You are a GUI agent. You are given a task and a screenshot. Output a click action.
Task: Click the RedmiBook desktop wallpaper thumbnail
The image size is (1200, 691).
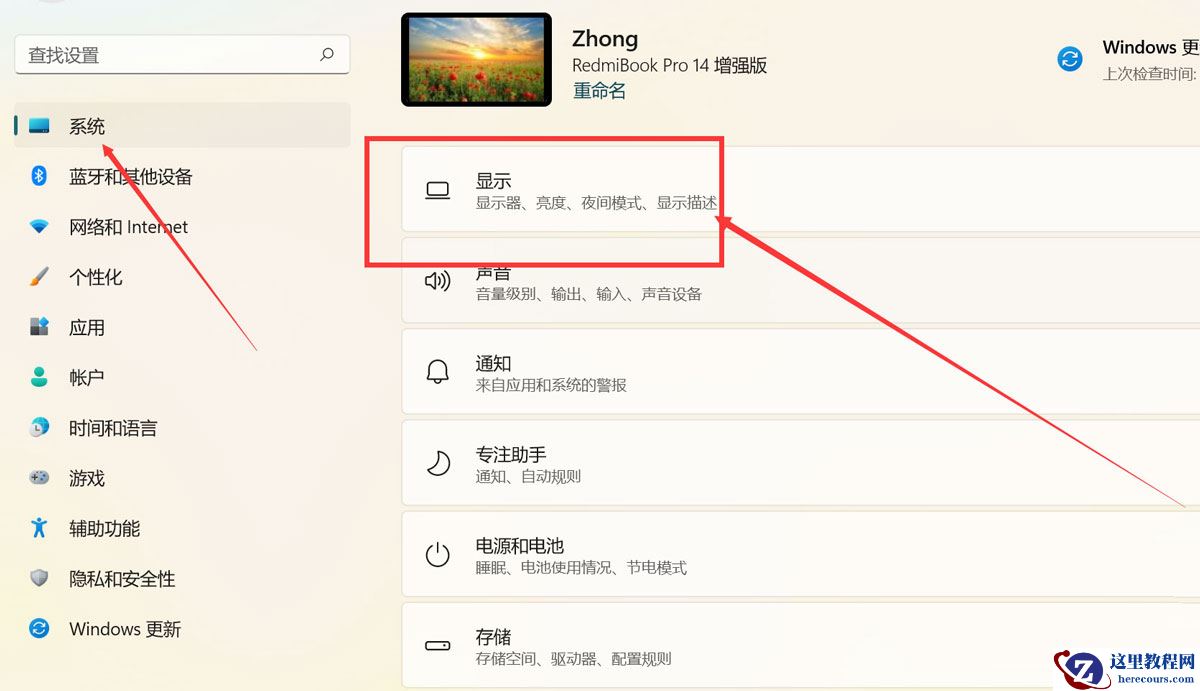476,59
